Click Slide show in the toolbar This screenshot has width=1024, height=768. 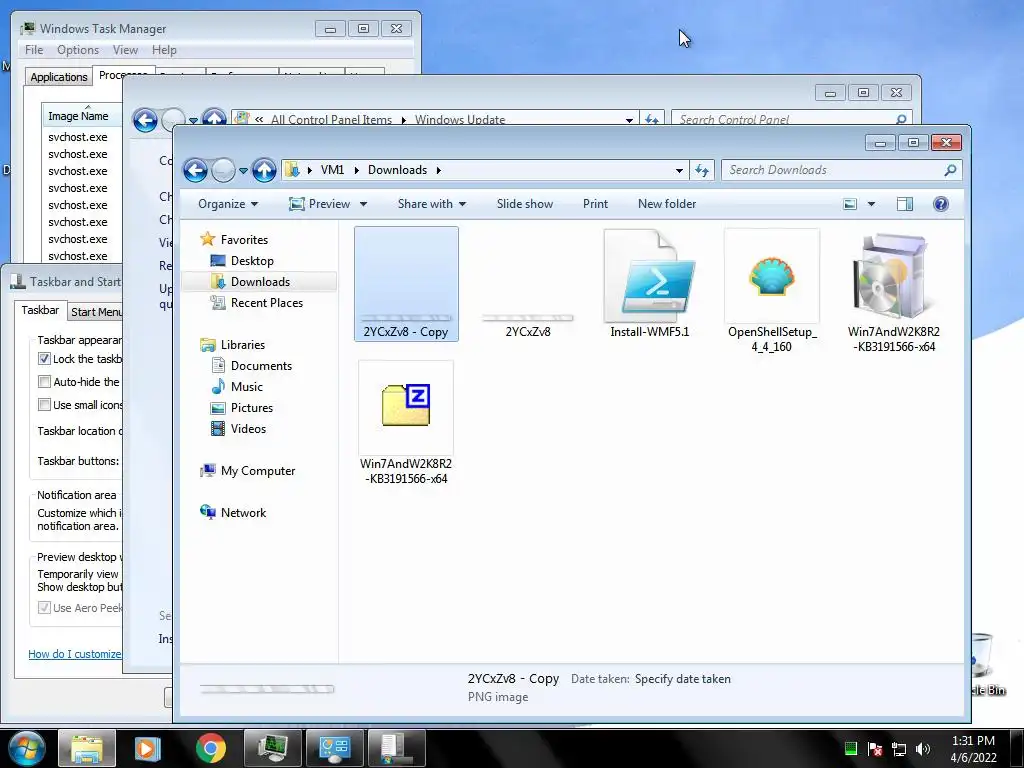click(x=524, y=204)
